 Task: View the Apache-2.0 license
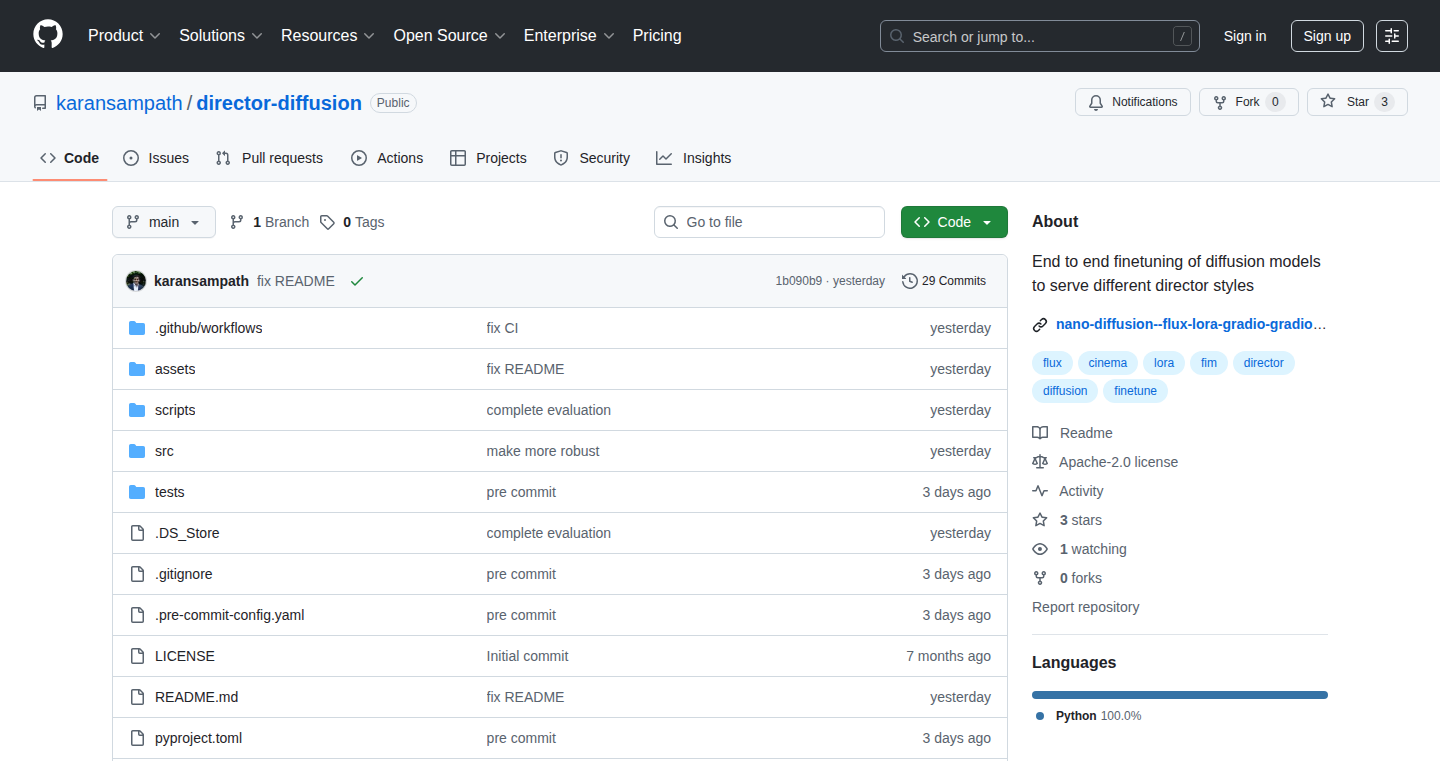pos(1105,462)
